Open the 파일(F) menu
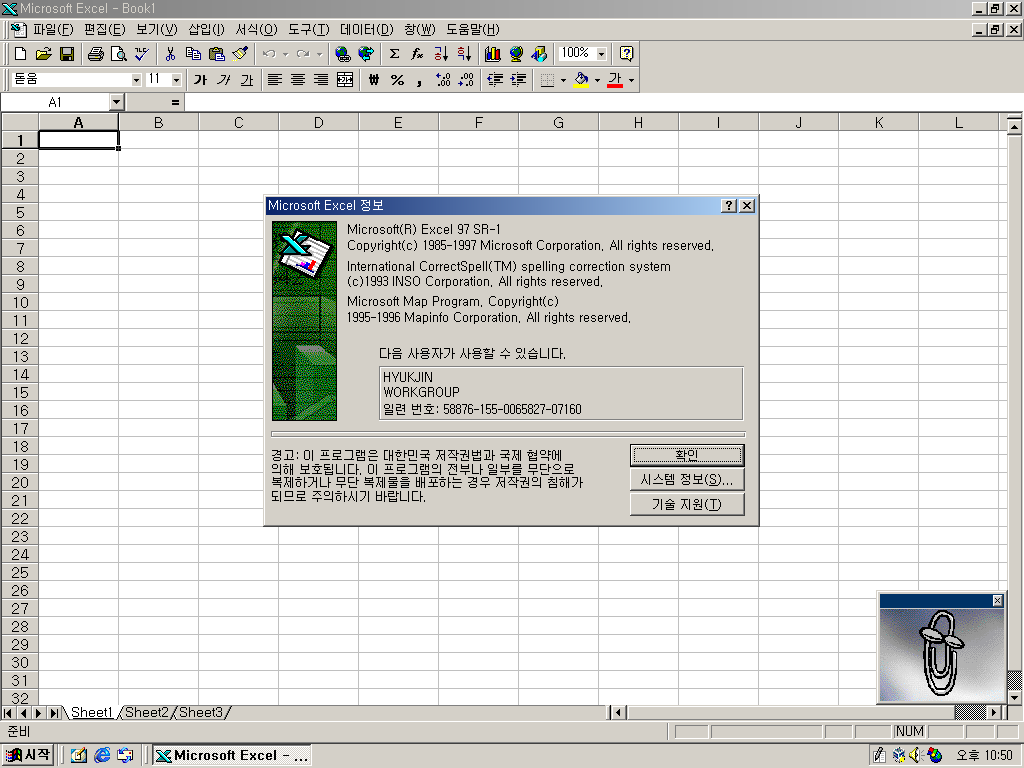 (53, 29)
